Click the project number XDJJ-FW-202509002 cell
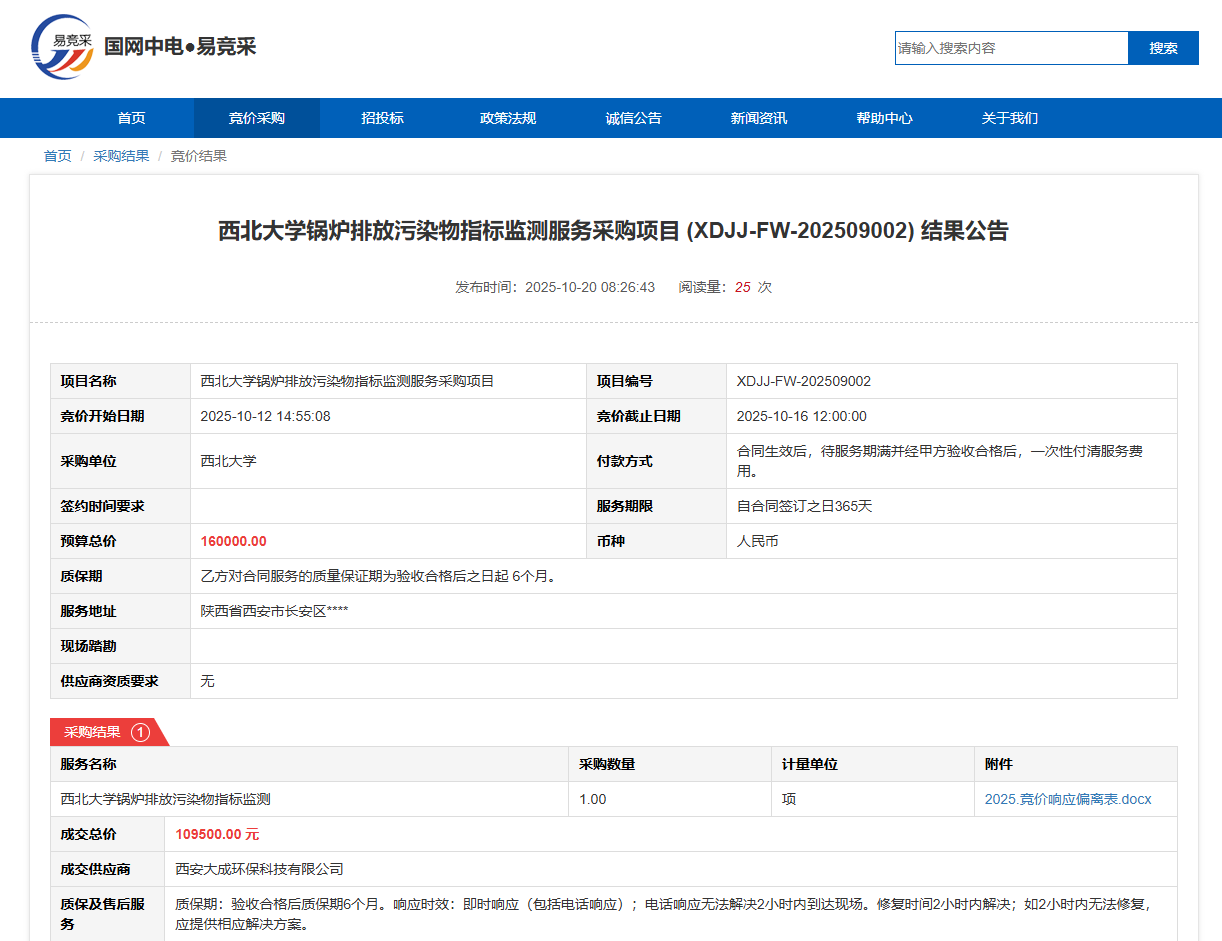The height and width of the screenshot is (941, 1222). (x=803, y=381)
